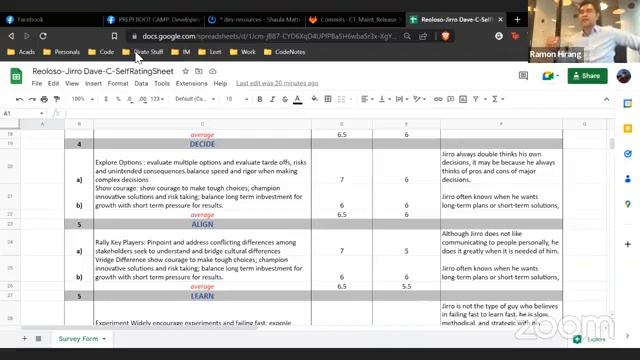The image size is (640, 360).
Task: Open horizontal align dropdown
Action: tap(367, 99)
